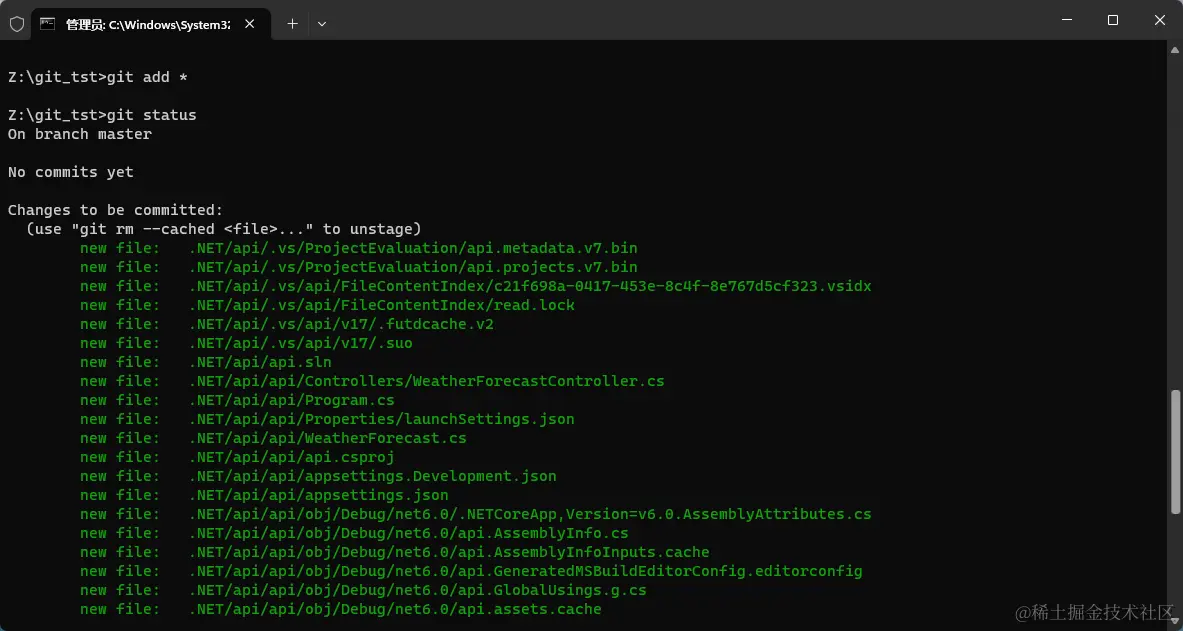Click the 'Changes to be committed:' line
Viewport: 1183px width, 631px height.
point(115,210)
